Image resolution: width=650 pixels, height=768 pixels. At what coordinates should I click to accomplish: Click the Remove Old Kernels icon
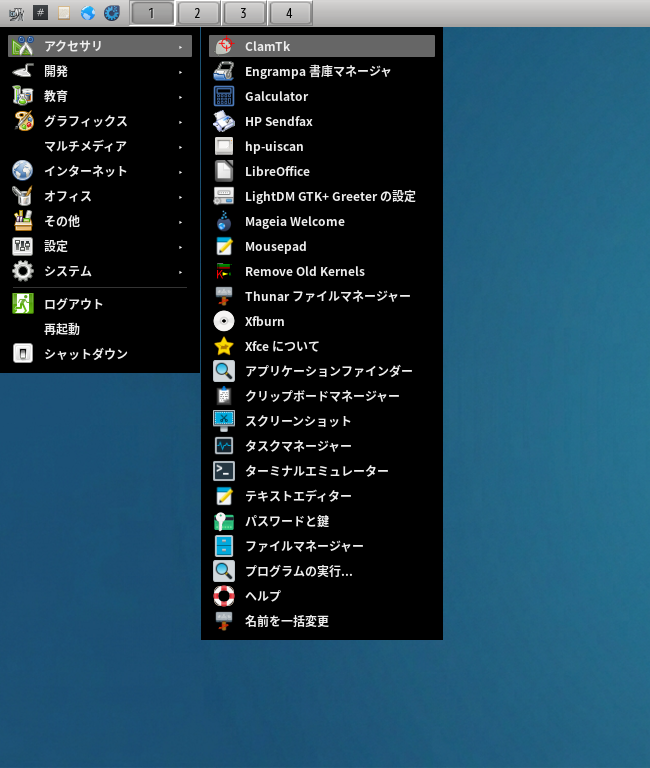pos(224,271)
